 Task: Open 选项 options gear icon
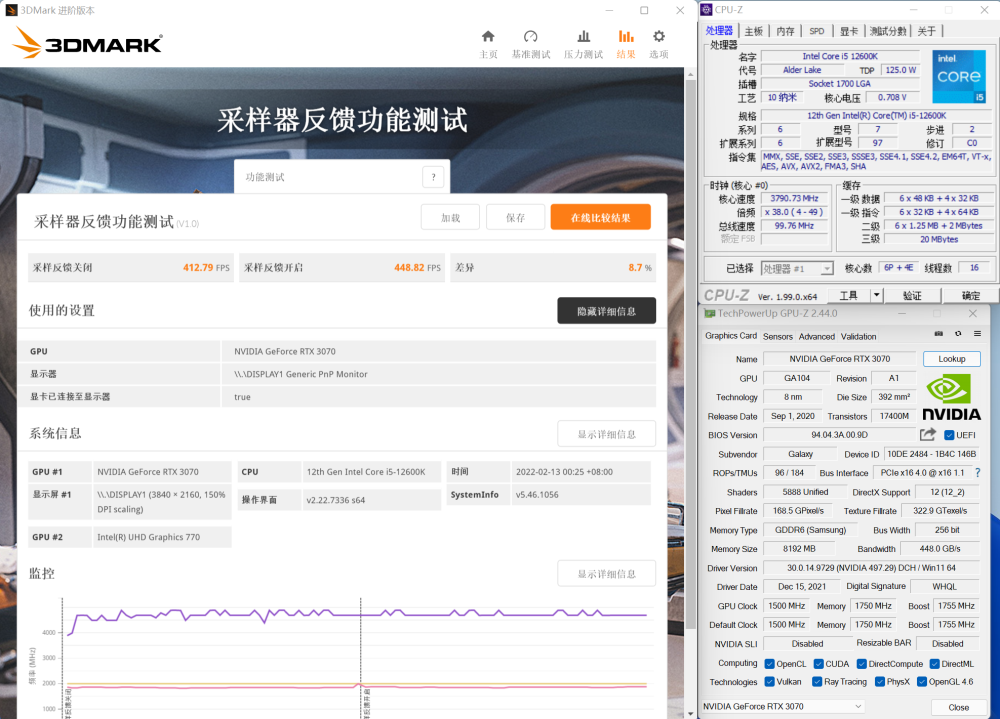(x=659, y=36)
